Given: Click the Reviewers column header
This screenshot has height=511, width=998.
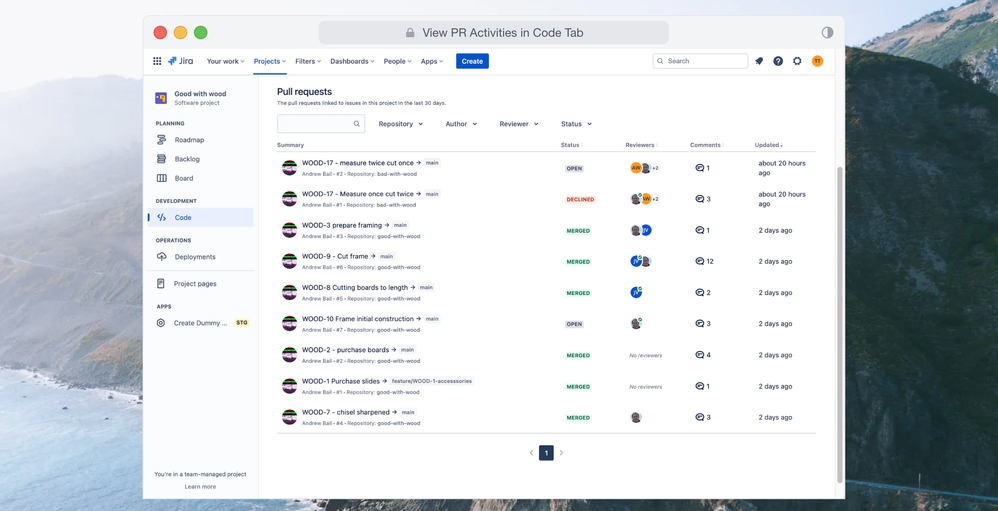Looking at the screenshot, I should [x=641, y=145].
